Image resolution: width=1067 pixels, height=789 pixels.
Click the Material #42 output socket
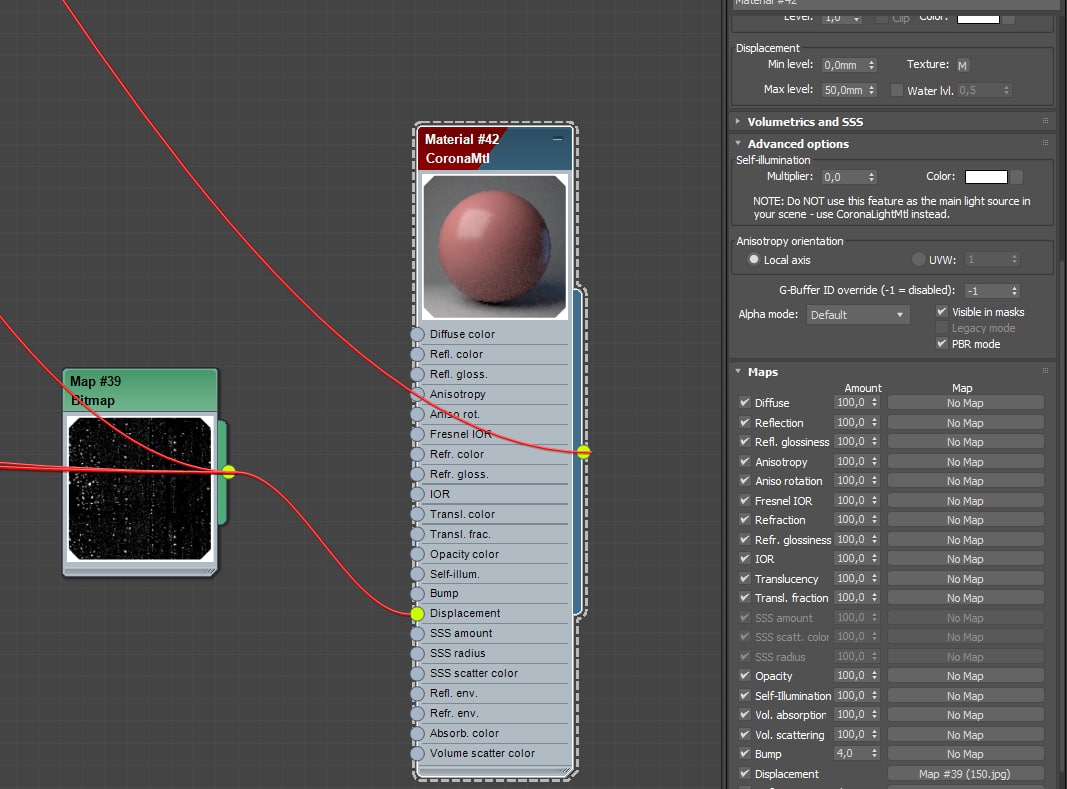584,451
